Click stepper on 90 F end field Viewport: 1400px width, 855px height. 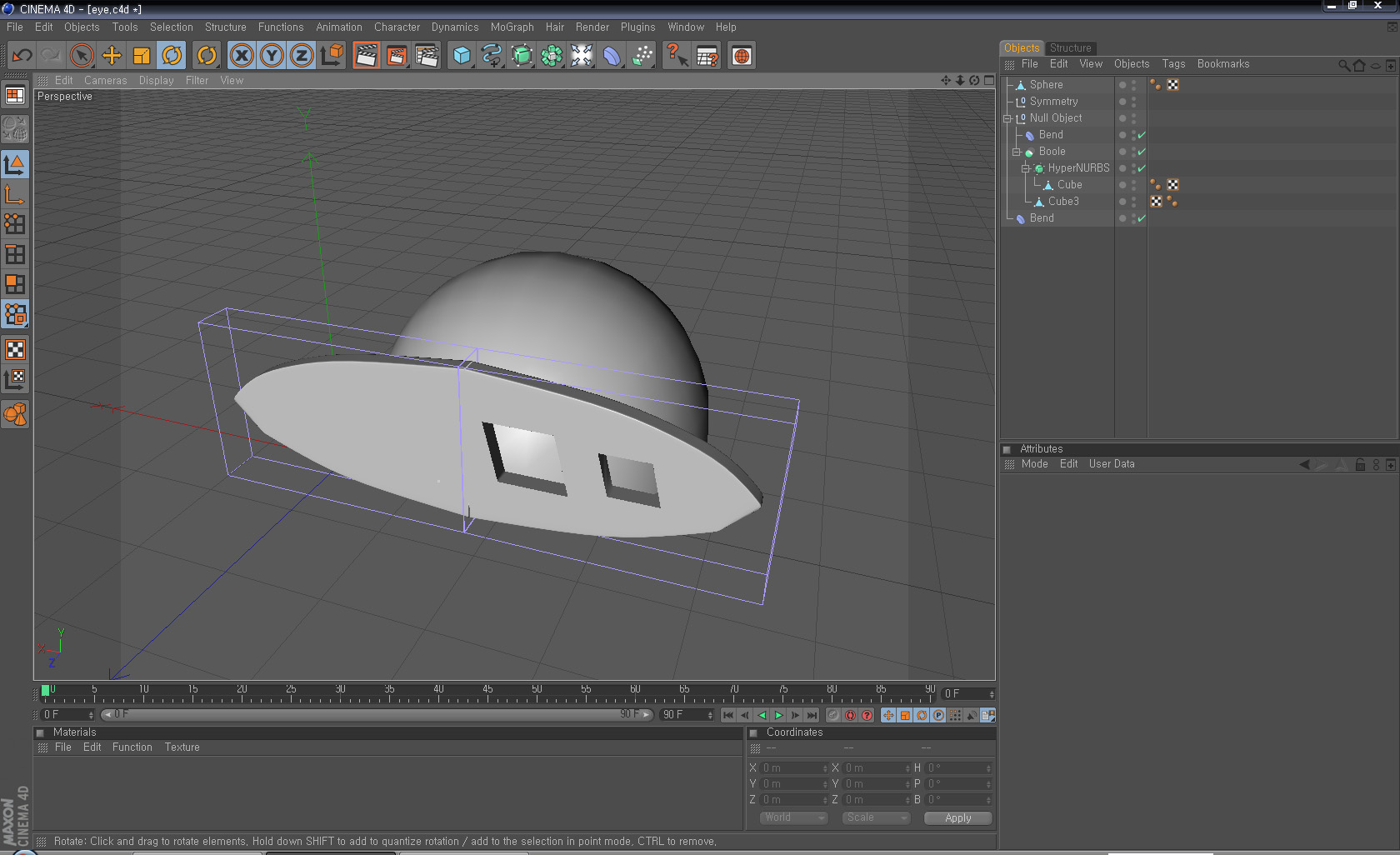(x=710, y=715)
